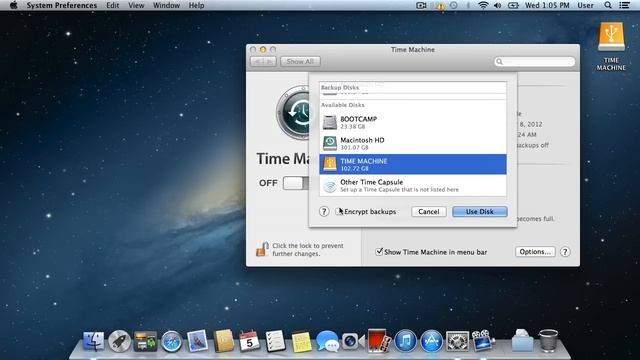Click the lock to prevent changes
The width and height of the screenshot is (640, 360).
click(x=262, y=249)
